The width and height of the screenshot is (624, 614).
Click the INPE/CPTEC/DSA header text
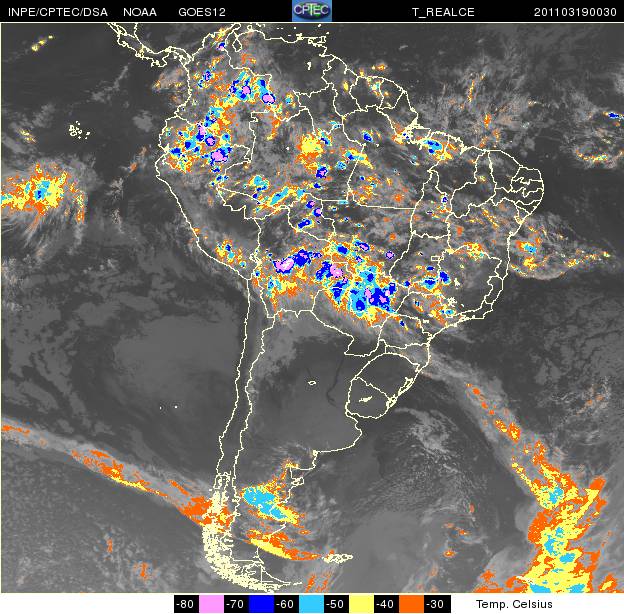[x=58, y=12]
